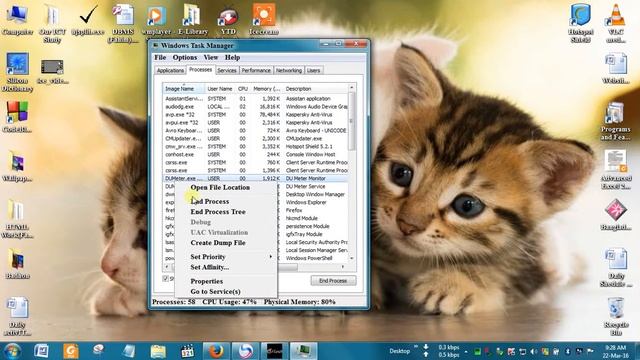Switch to the Services tab
Screen dimensions: 640x360
pos(227,71)
